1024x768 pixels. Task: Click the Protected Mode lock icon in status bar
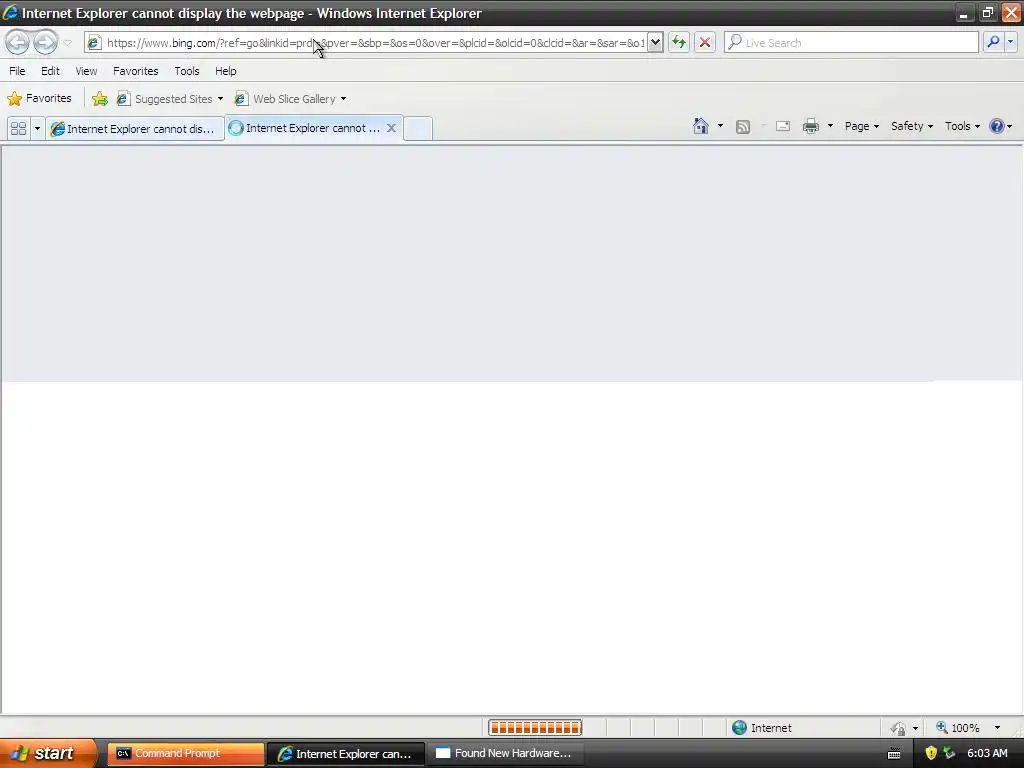coord(899,728)
